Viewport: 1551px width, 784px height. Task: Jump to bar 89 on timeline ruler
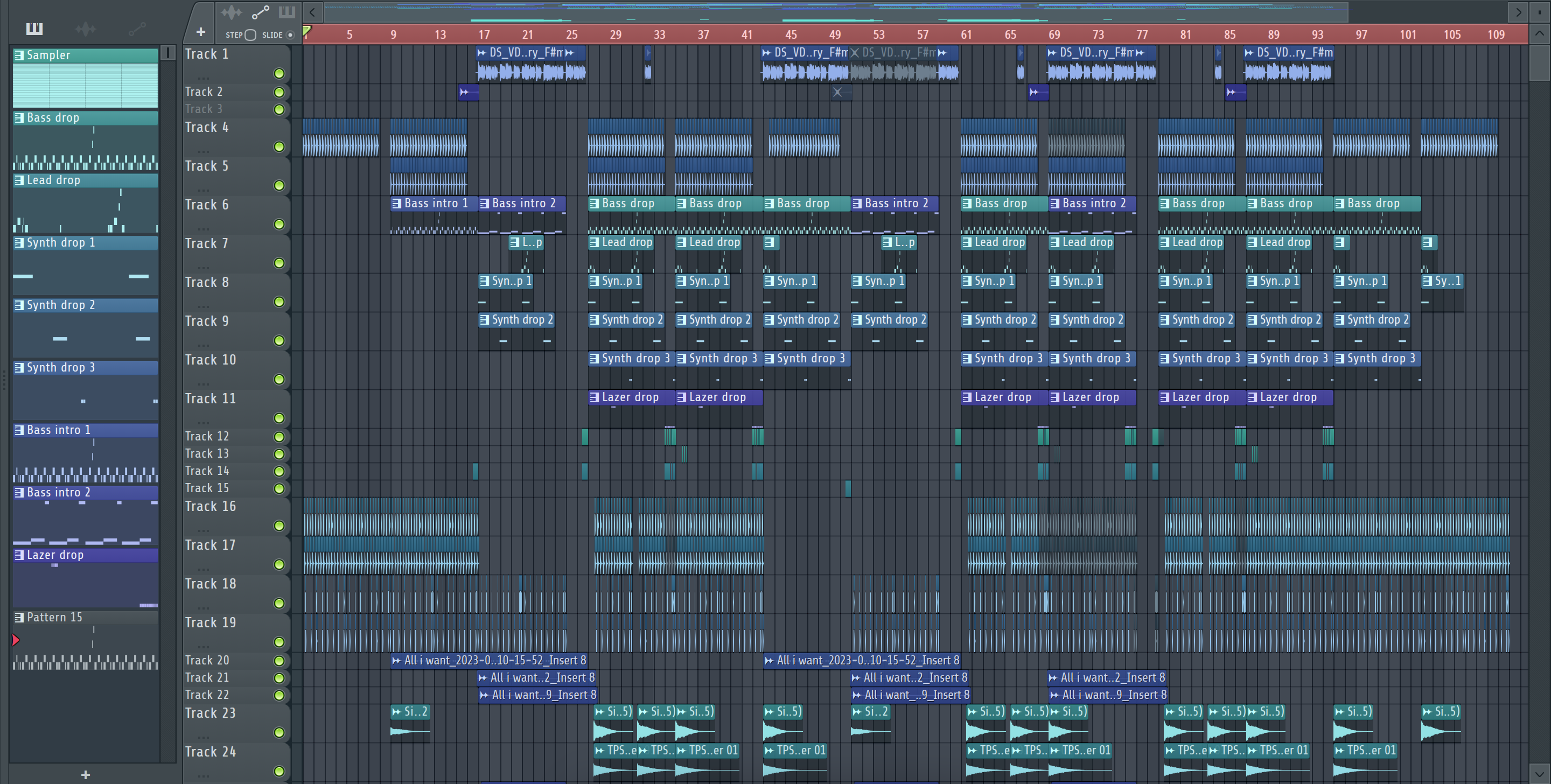click(1274, 35)
